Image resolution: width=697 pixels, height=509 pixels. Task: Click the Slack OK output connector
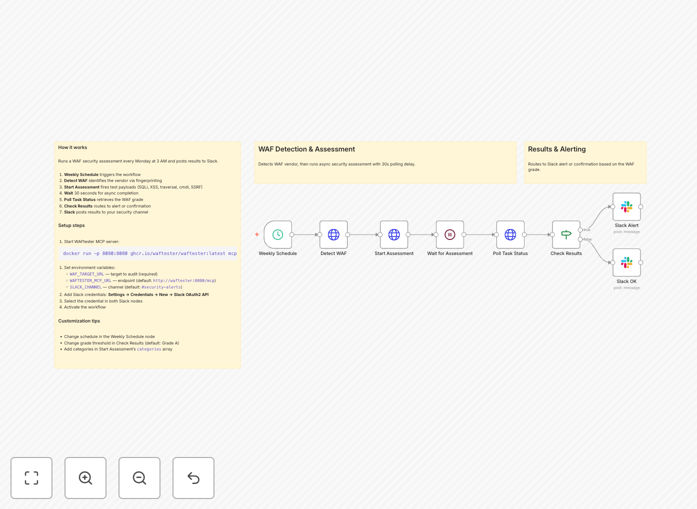click(641, 263)
